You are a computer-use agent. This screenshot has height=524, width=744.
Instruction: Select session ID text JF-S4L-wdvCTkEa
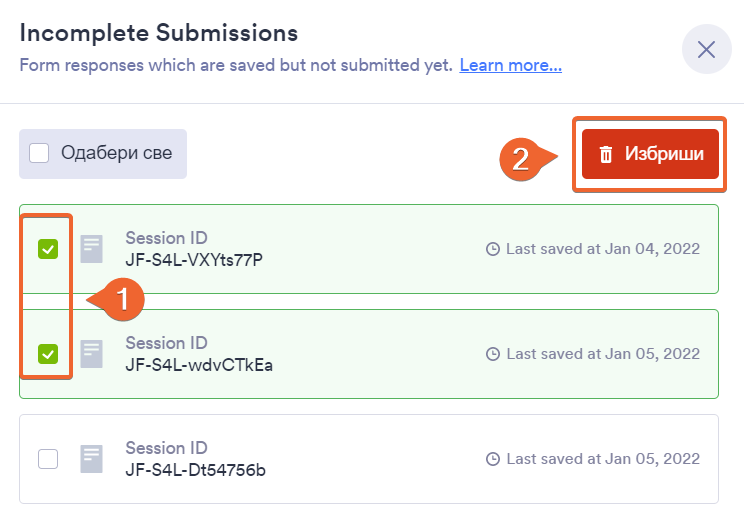(198, 365)
